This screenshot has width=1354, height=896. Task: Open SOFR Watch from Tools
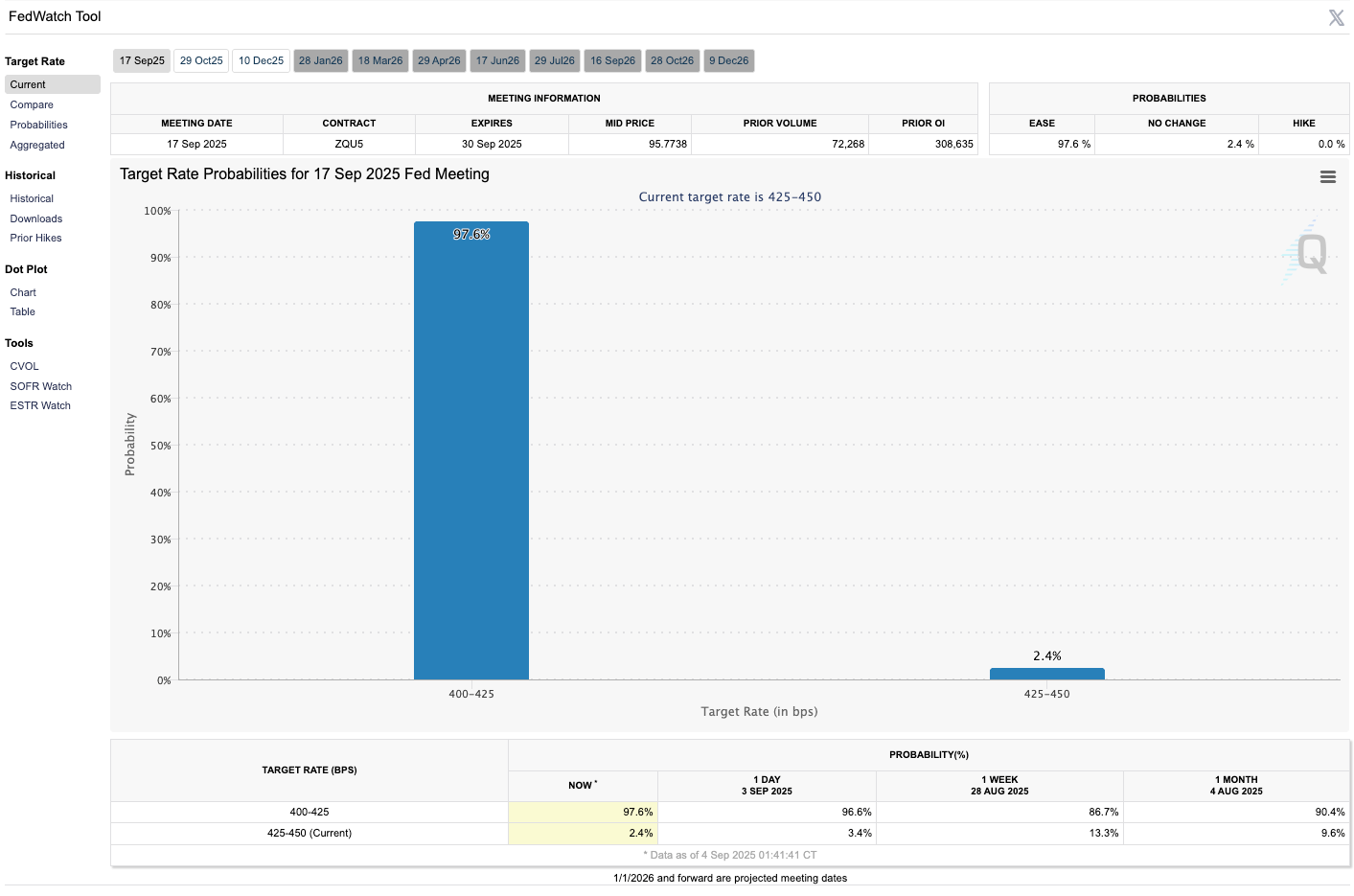[x=40, y=387]
